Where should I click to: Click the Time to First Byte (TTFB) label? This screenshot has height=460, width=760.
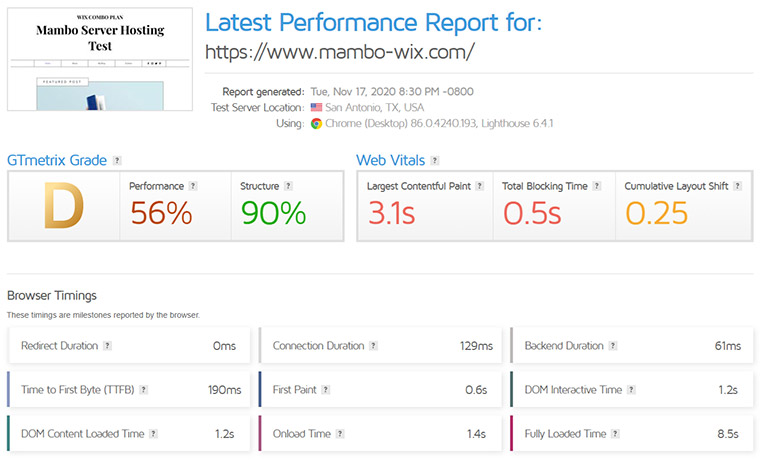(x=78, y=390)
